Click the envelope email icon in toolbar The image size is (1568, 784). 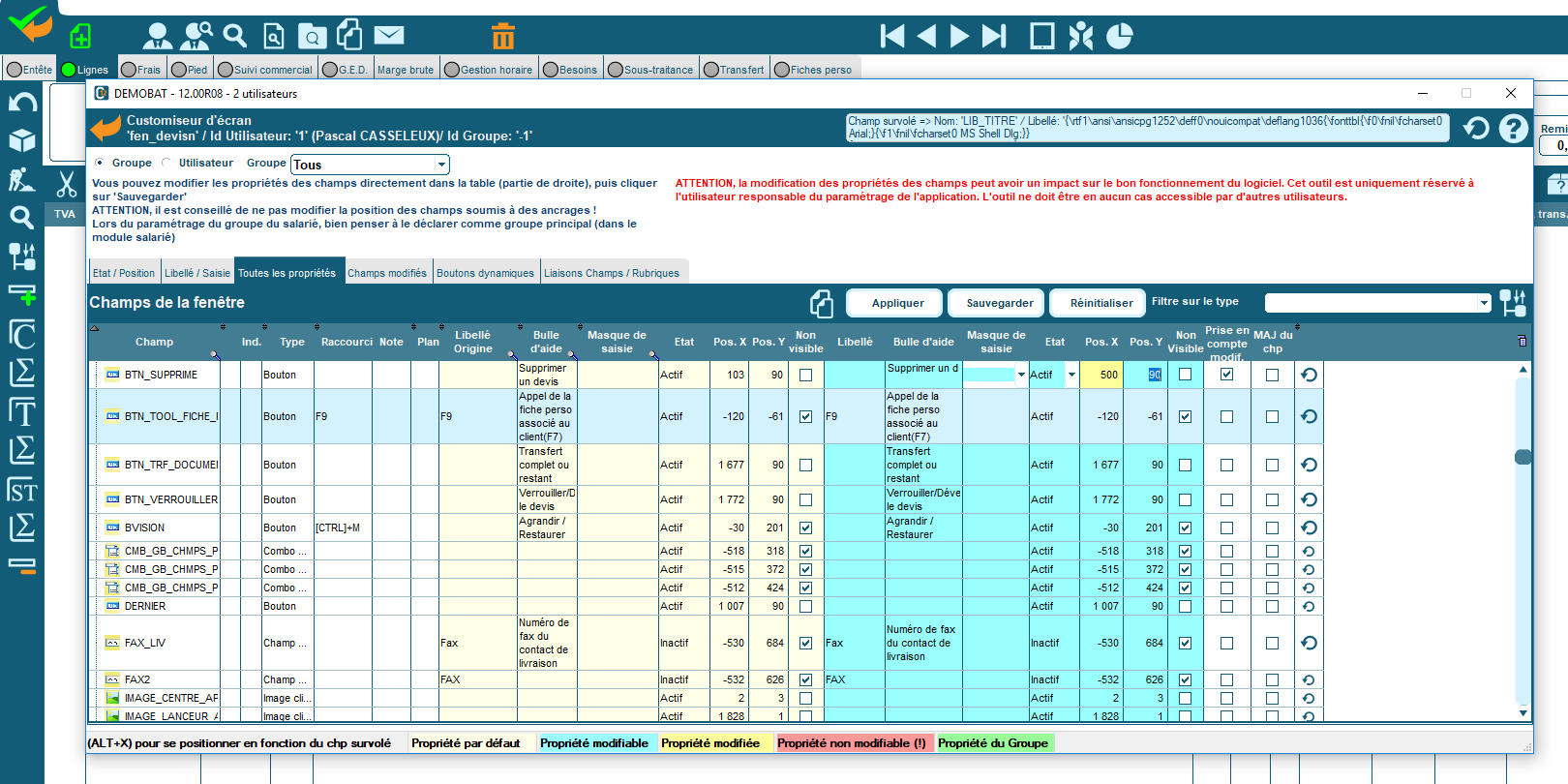[389, 36]
